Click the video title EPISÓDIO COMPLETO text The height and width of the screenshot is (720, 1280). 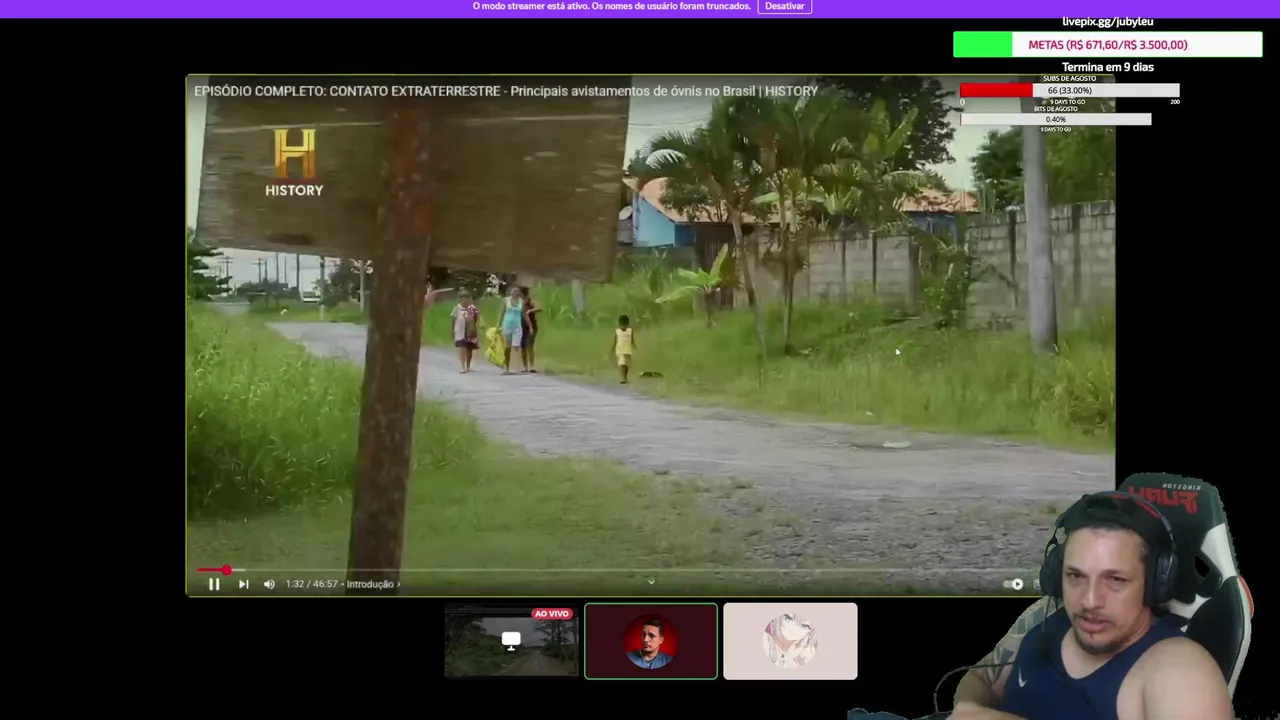coord(506,91)
